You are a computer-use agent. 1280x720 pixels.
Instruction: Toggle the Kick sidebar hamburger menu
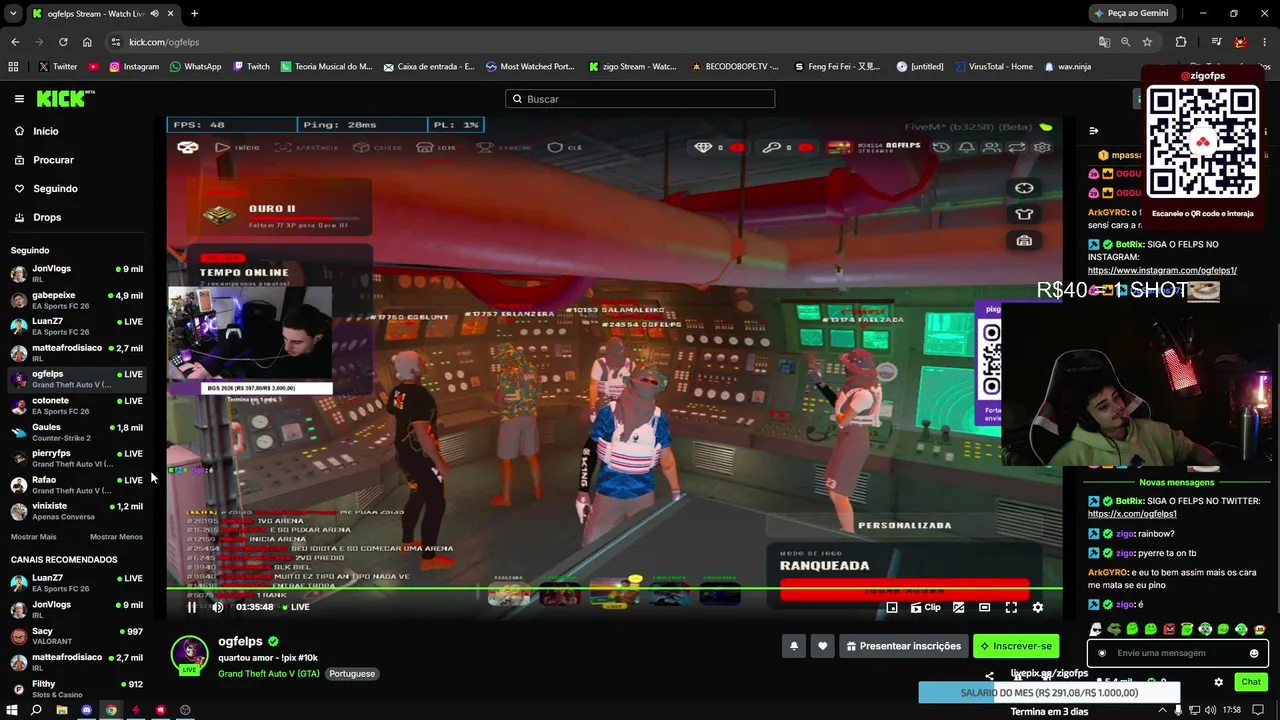(19, 99)
